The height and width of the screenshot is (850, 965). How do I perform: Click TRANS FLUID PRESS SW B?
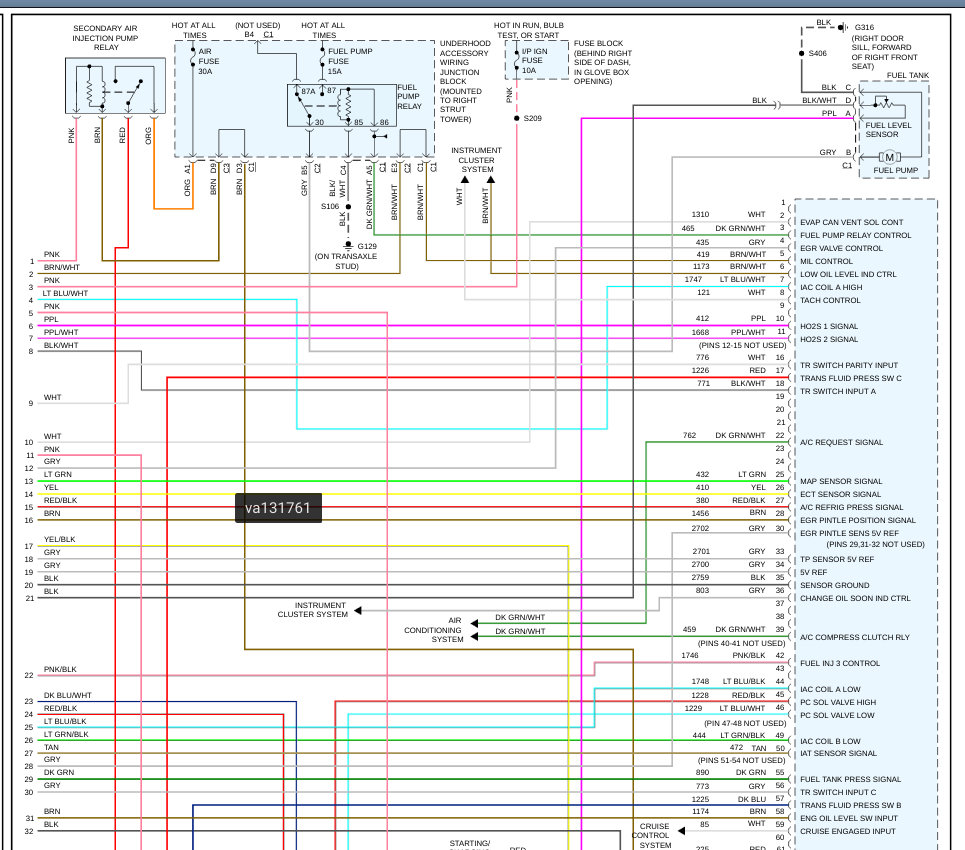[x=851, y=804]
